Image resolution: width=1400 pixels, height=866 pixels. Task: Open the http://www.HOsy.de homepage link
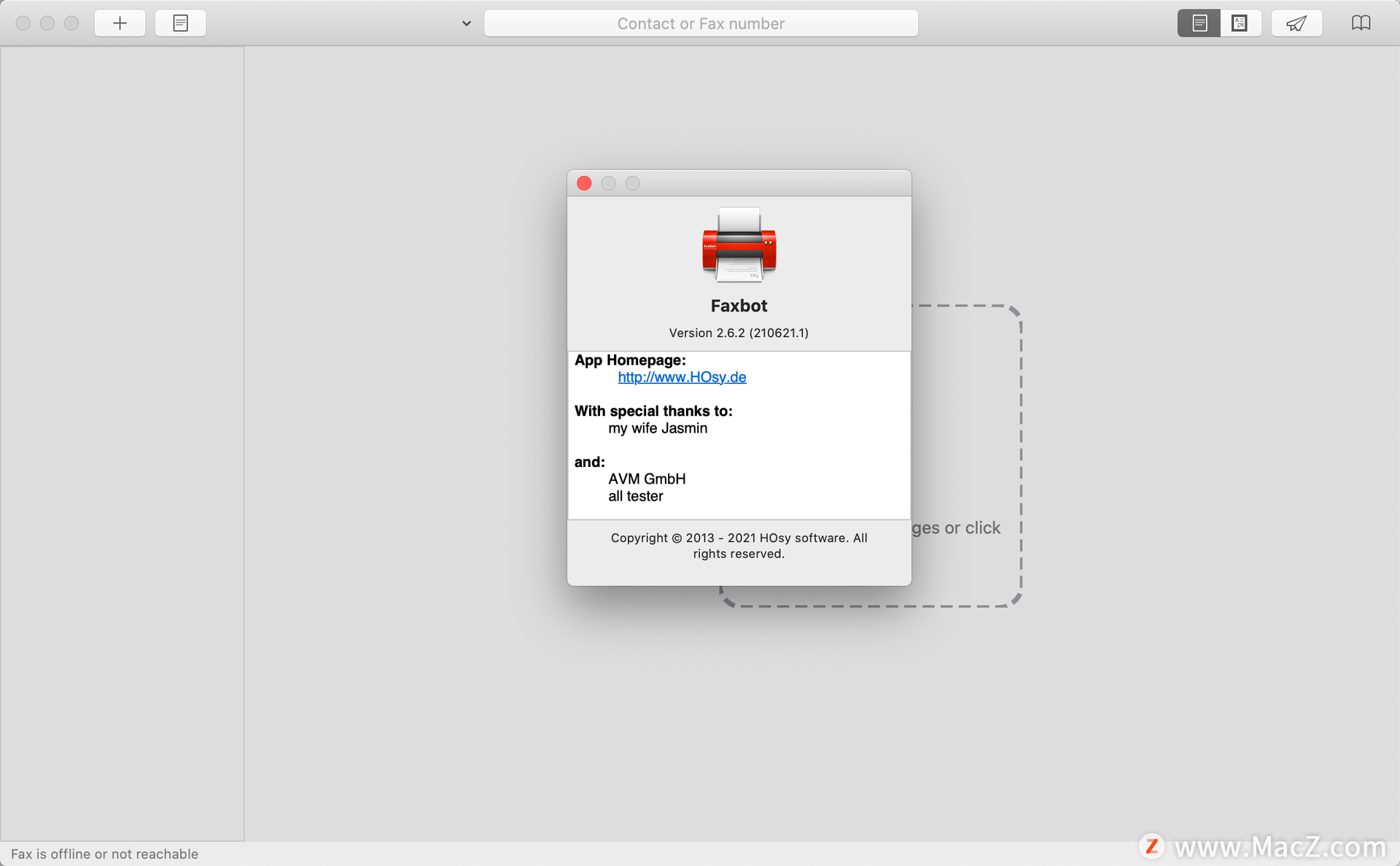(682, 377)
